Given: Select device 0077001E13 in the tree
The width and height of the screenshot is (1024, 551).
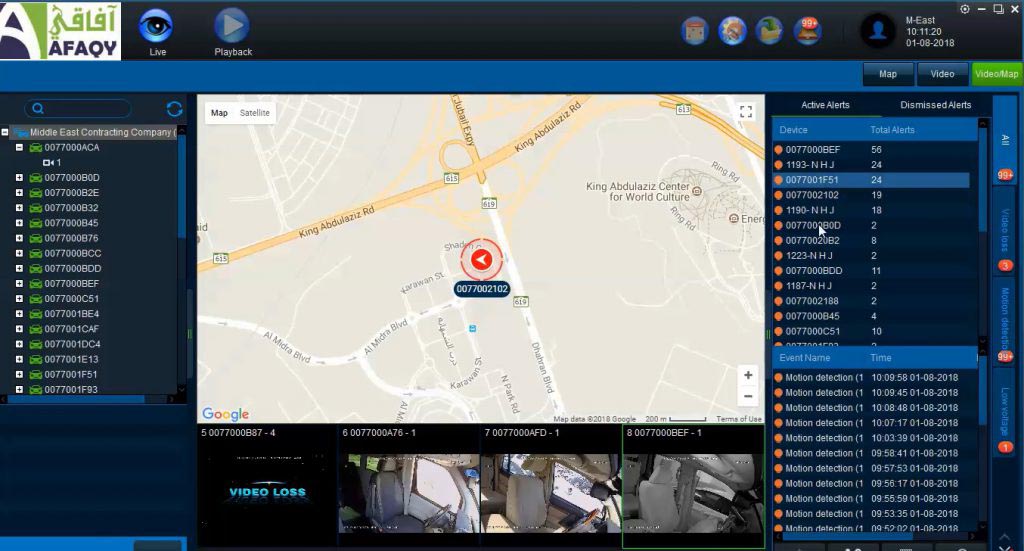Looking at the screenshot, I should coord(71,359).
